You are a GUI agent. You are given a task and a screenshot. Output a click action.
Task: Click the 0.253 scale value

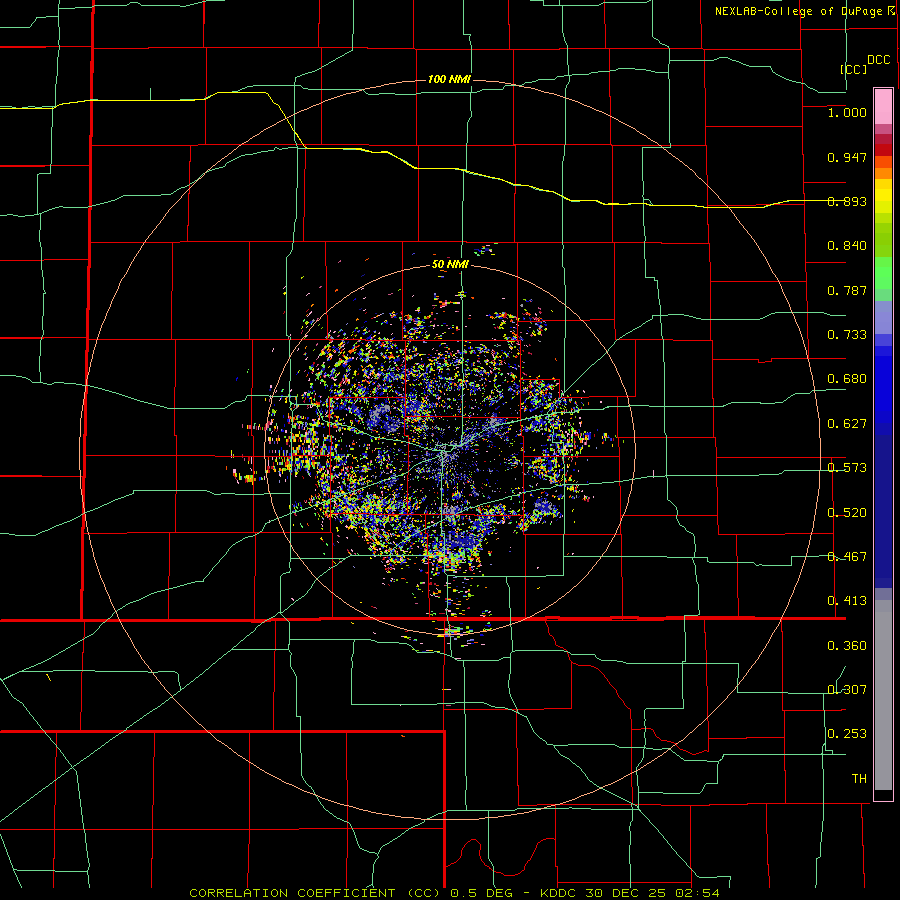847,734
